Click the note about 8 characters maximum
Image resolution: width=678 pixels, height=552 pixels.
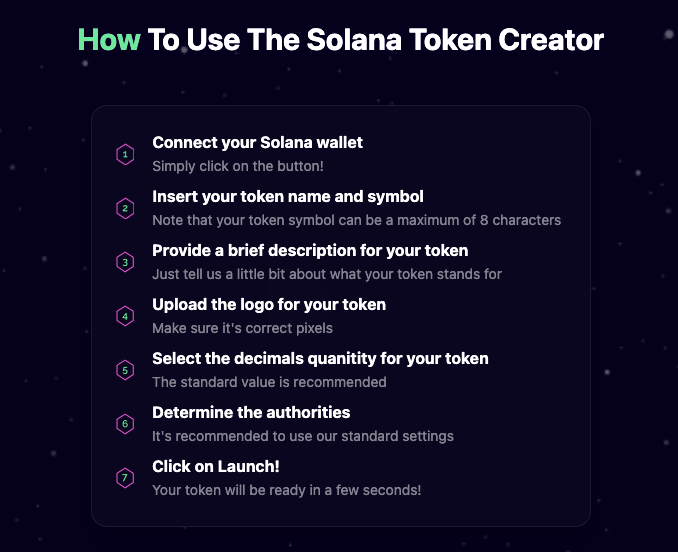tap(356, 220)
